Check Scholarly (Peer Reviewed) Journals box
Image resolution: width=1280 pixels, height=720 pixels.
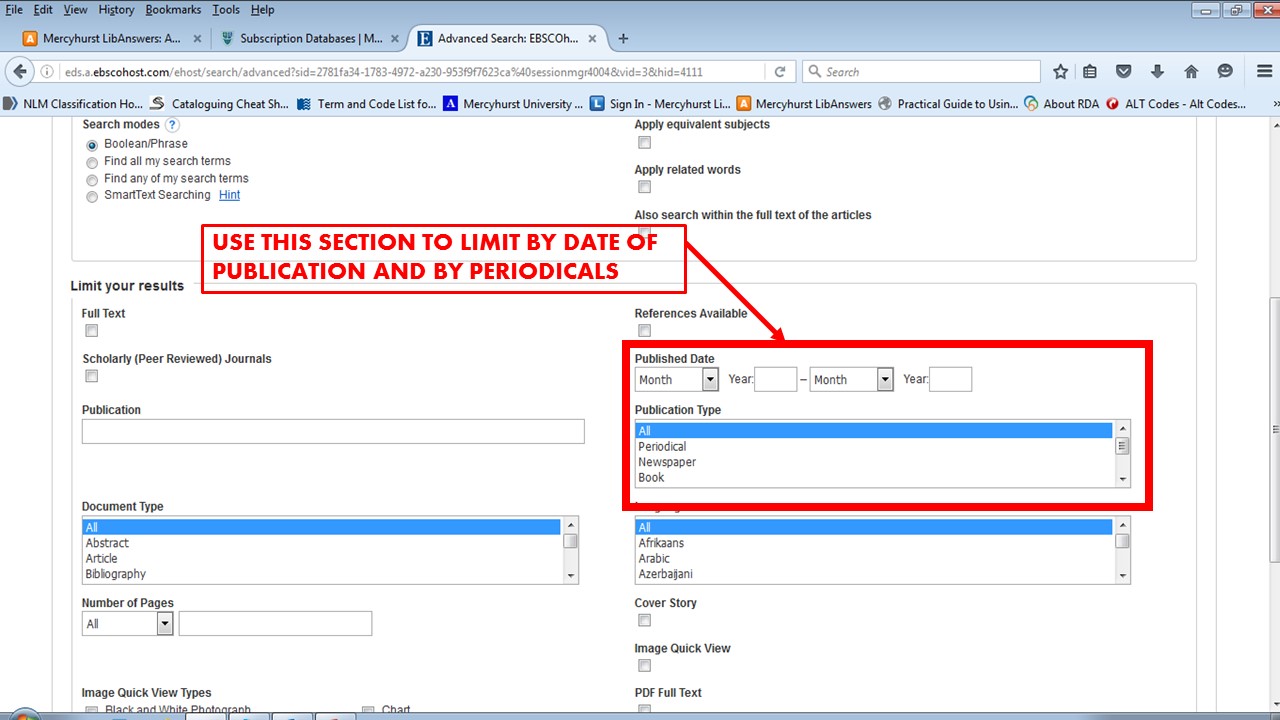[92, 377]
